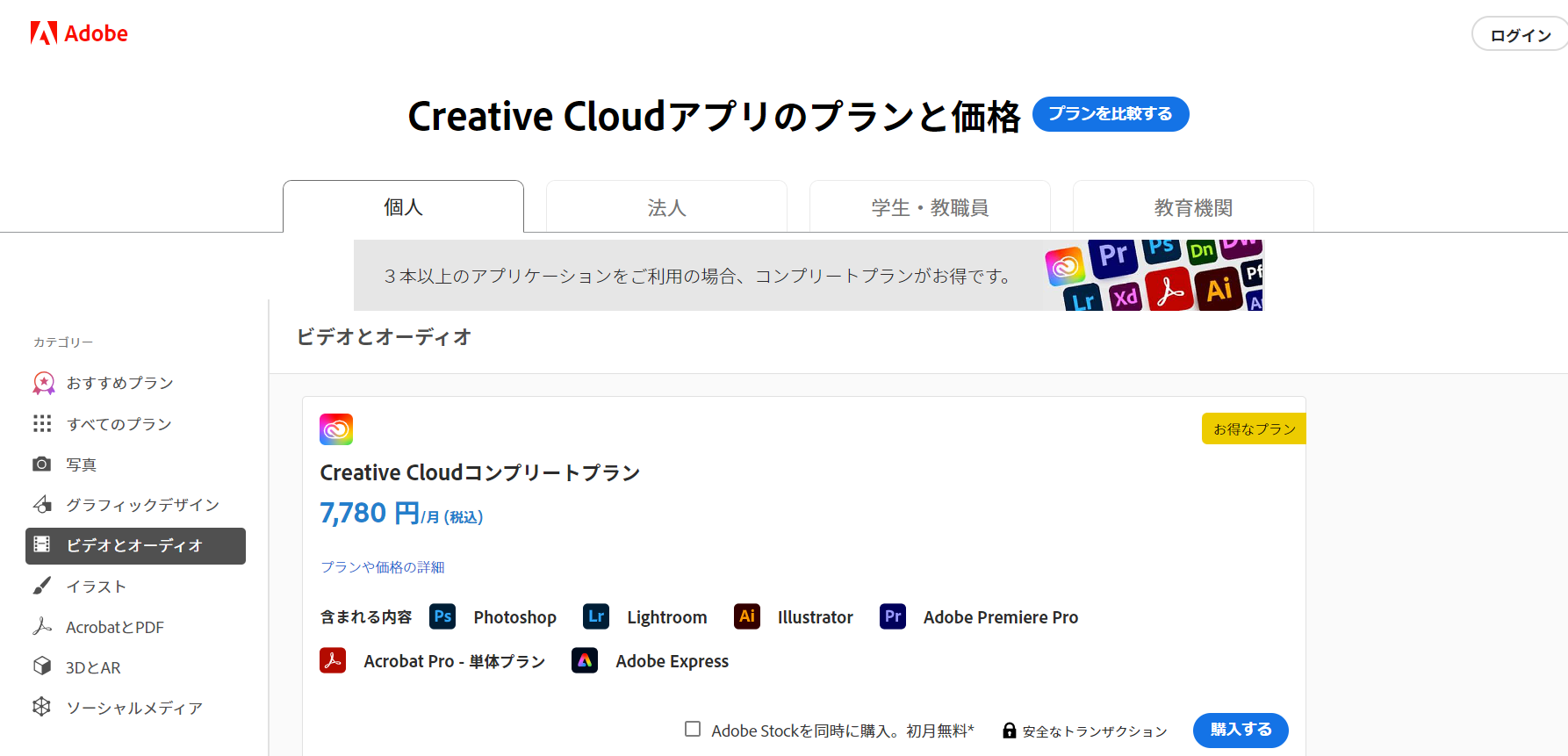Select the ビデオとオーディオ category

click(x=135, y=545)
